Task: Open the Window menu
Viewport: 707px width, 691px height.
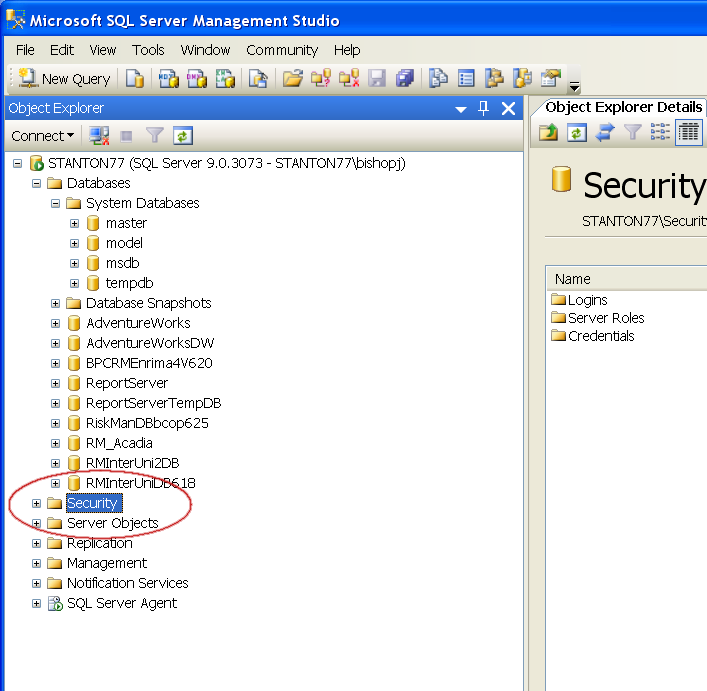Action: point(206,50)
